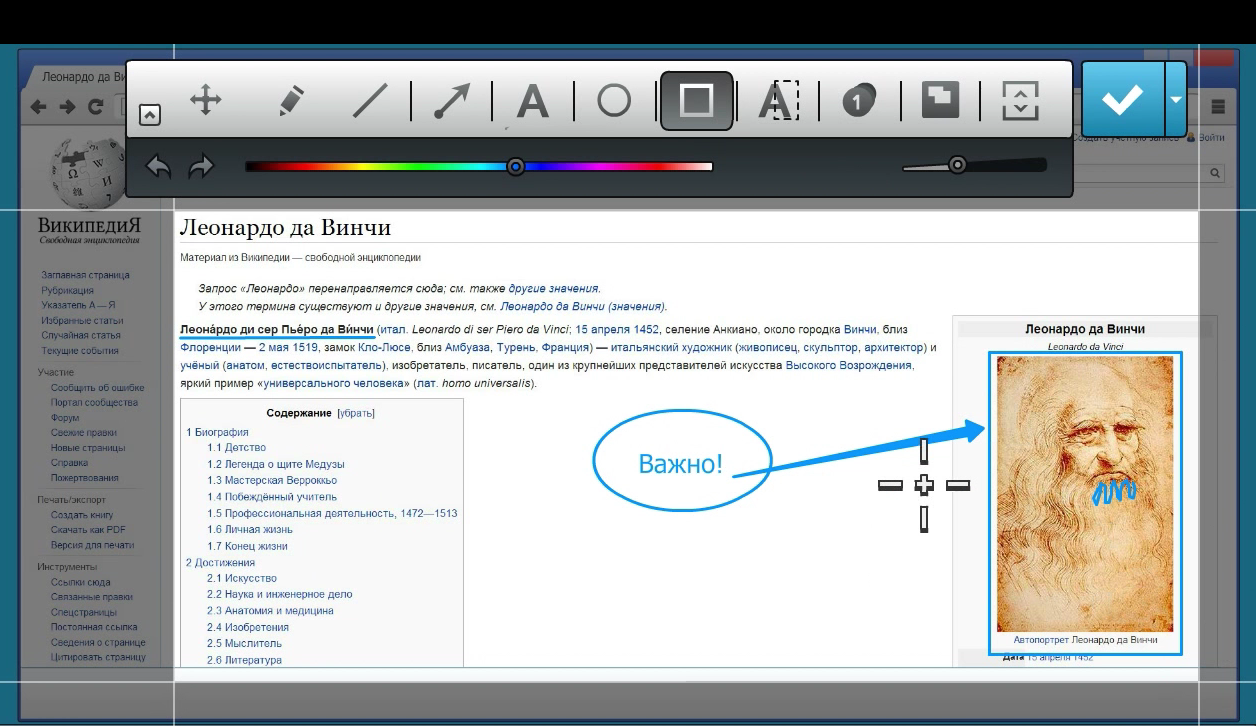
Task: Select the numbered step marker tool
Action: coord(858,101)
